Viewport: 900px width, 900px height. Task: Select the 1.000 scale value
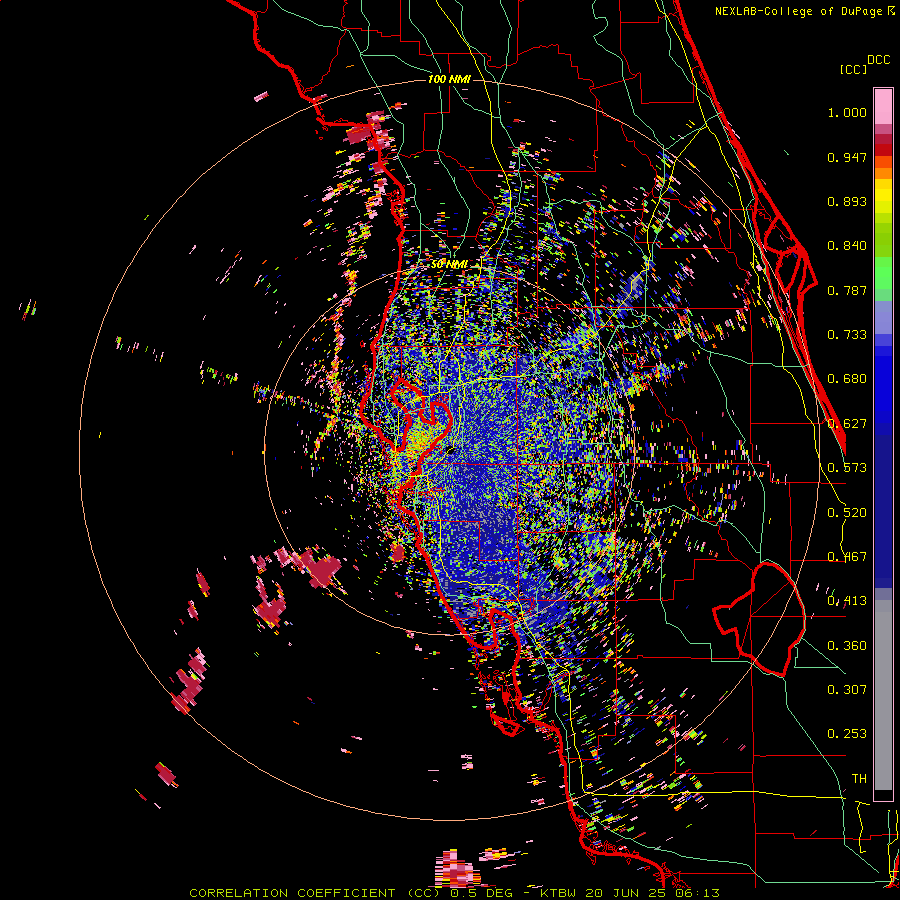click(847, 112)
